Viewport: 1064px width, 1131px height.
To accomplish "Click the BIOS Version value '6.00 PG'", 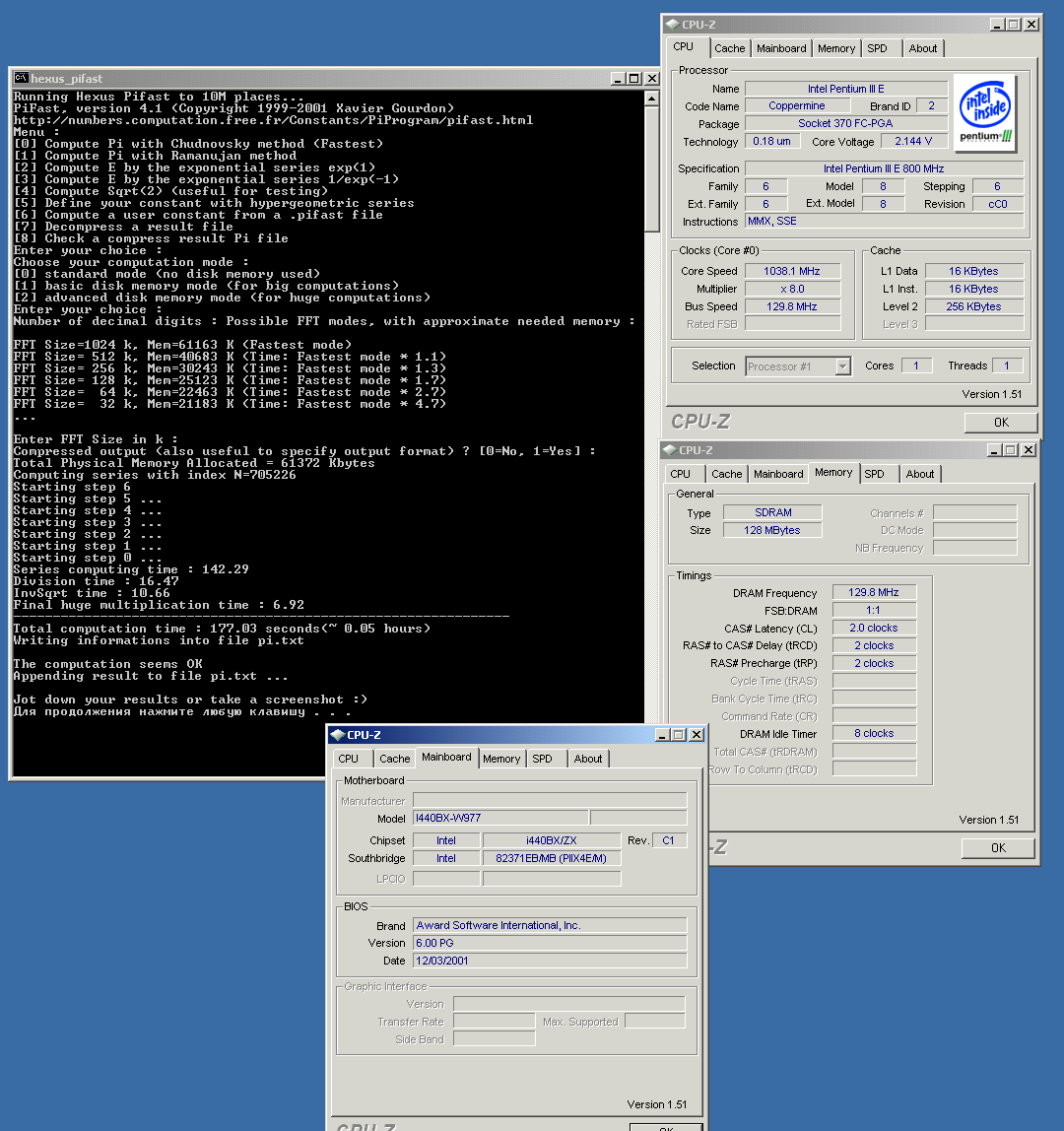I will coord(550,943).
